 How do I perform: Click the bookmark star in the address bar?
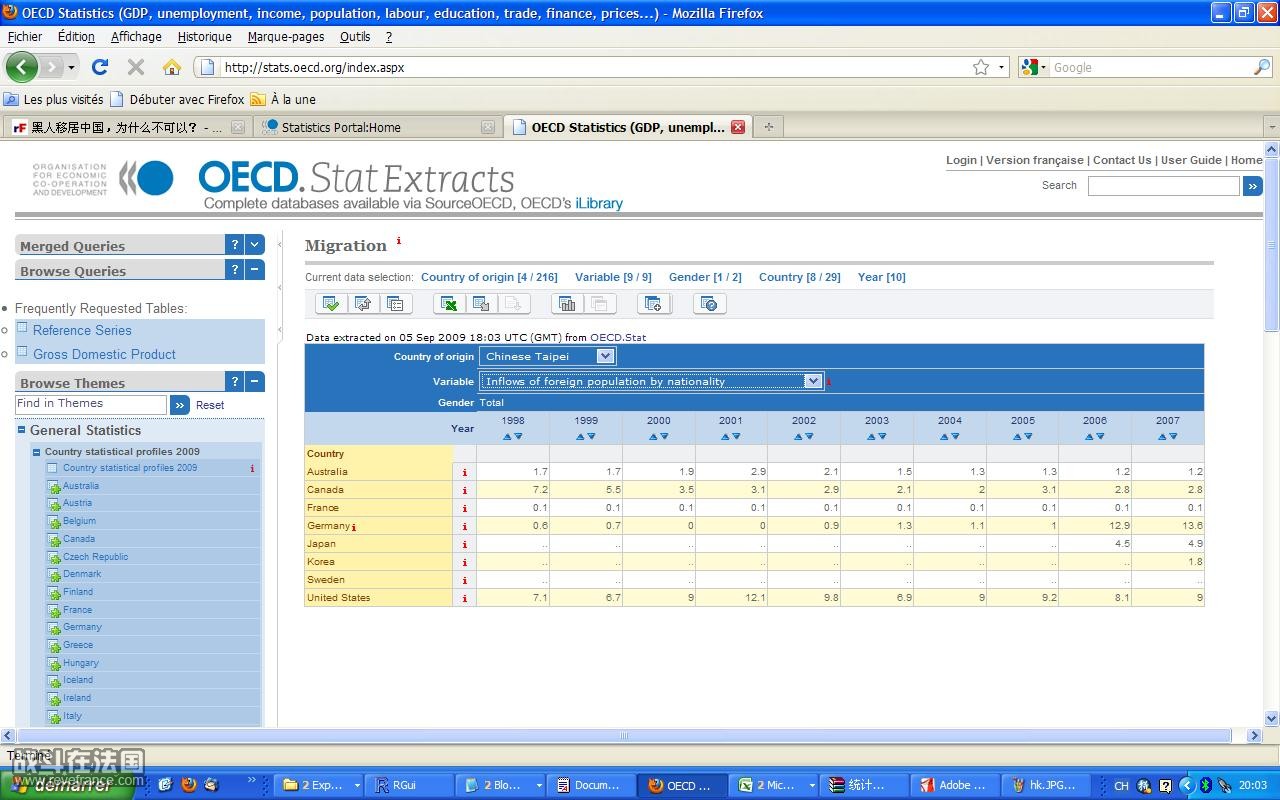pos(981,67)
